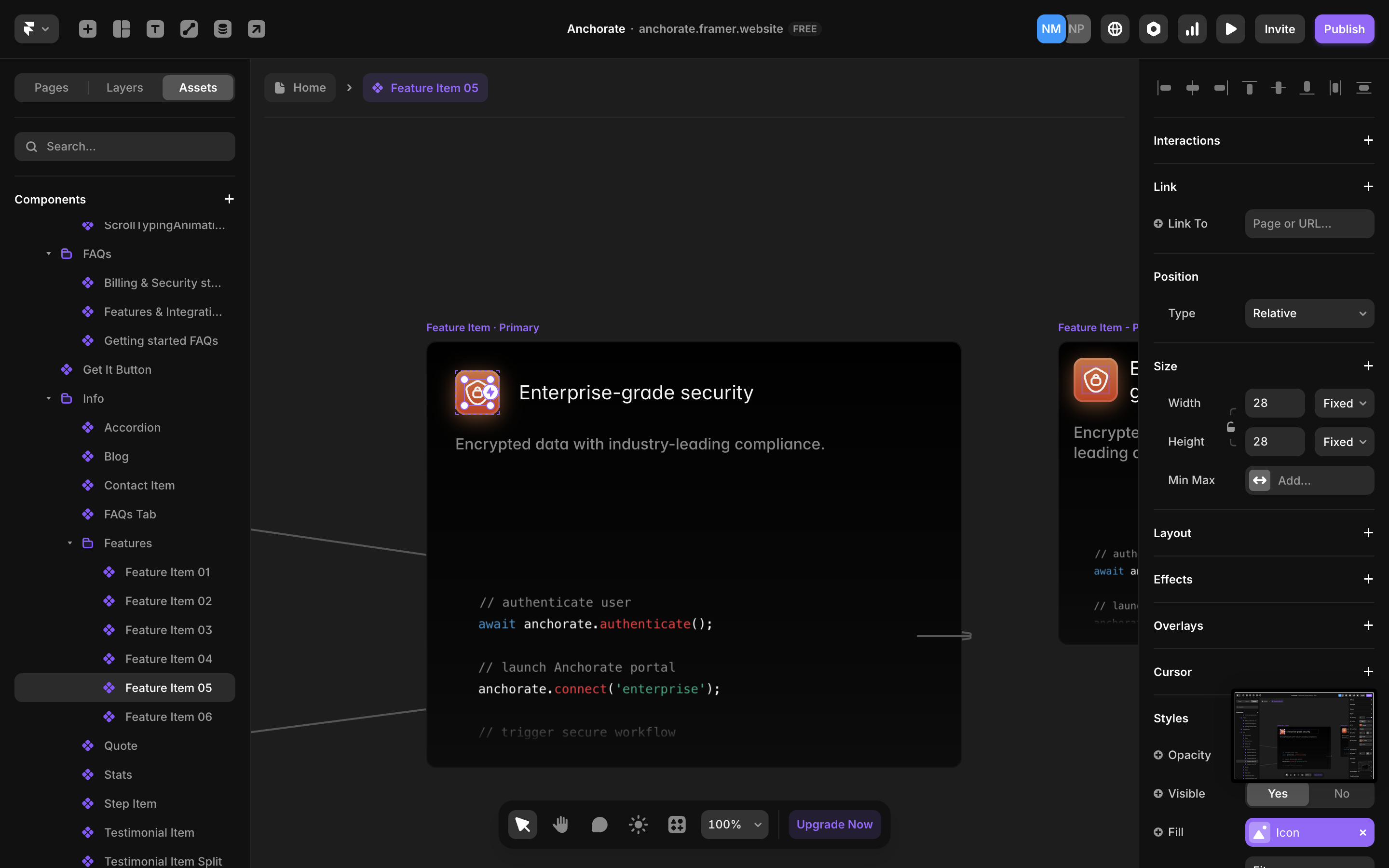Click the Insert plus icon in top toolbar
Image resolution: width=1389 pixels, height=868 pixels.
tap(87, 29)
